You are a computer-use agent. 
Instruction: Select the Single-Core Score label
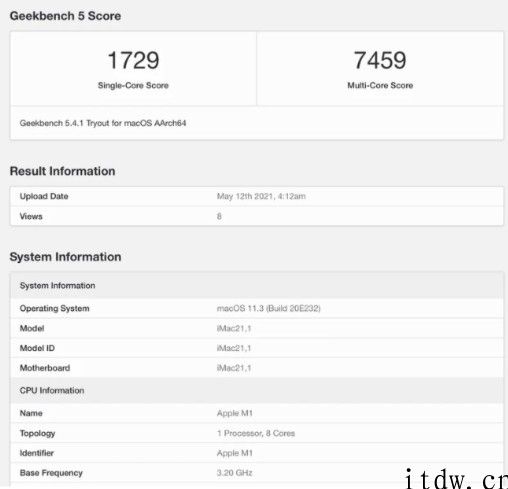133,85
